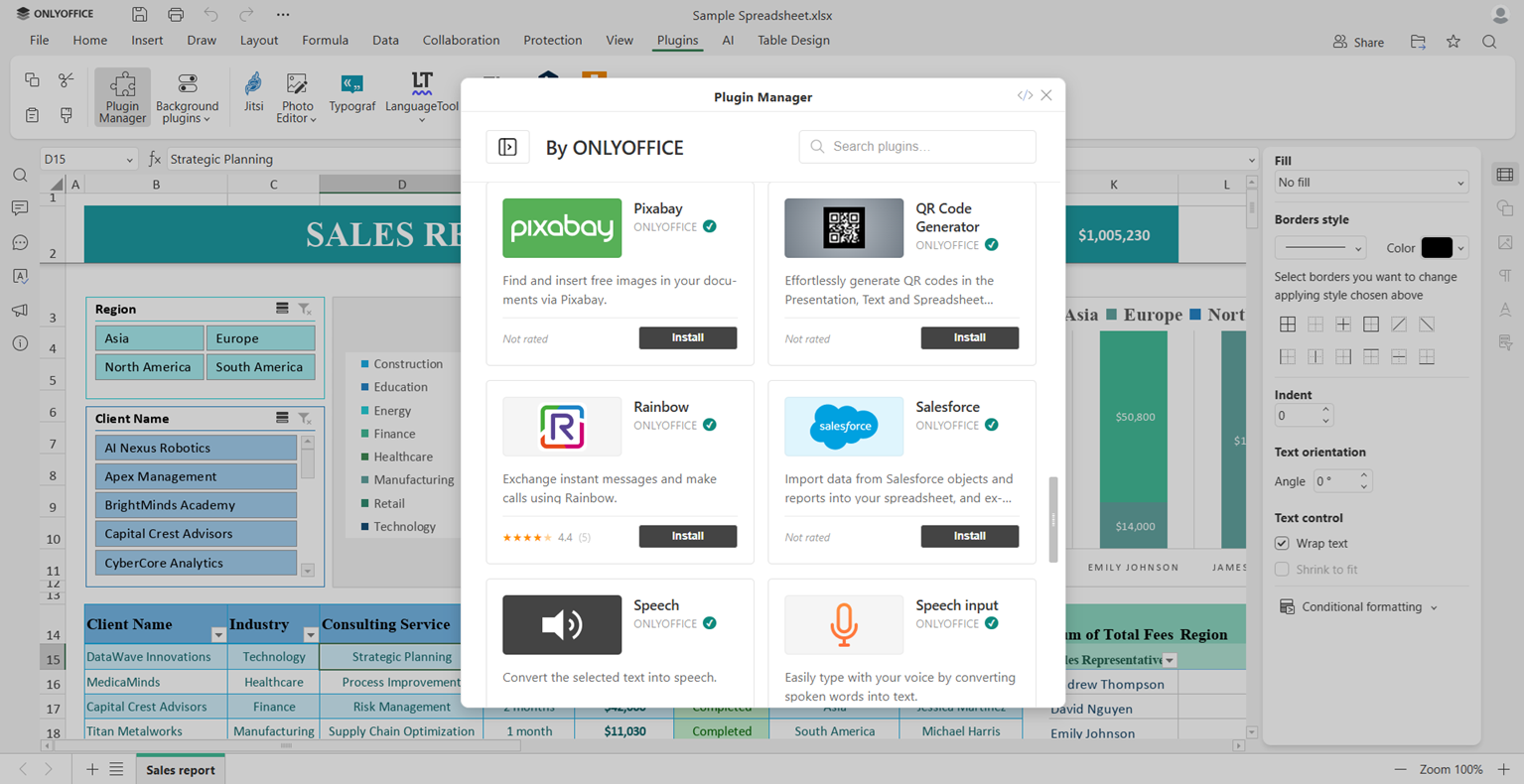Viewport: 1524px width, 784px height.
Task: Open the Image settings icon in right sidebar
Action: coord(1505,242)
